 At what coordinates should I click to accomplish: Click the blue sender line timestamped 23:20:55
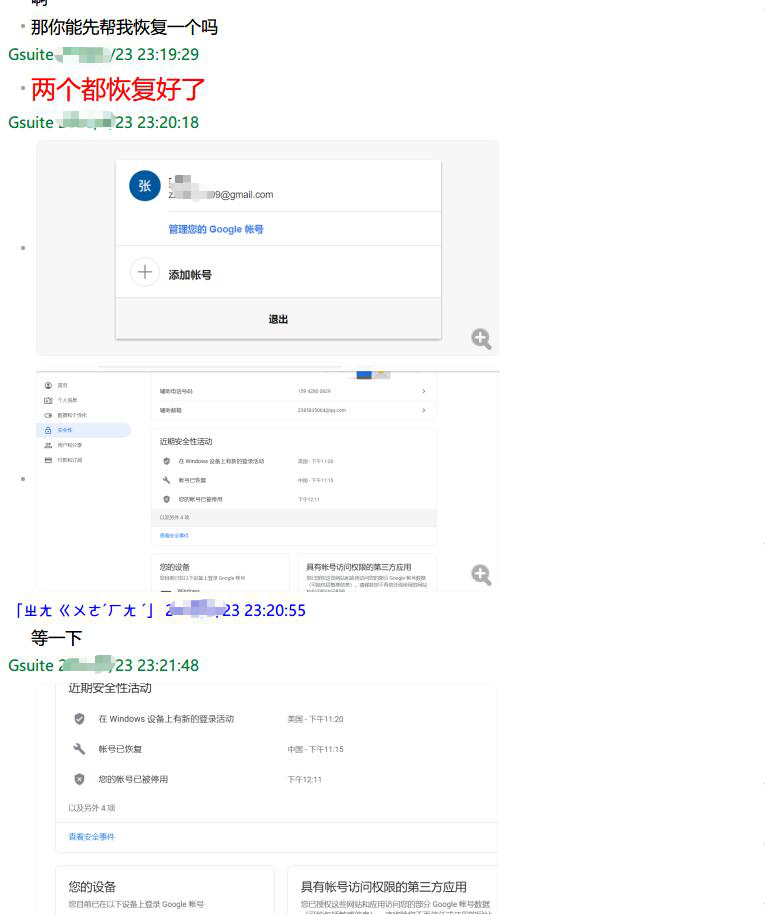click(x=160, y=610)
